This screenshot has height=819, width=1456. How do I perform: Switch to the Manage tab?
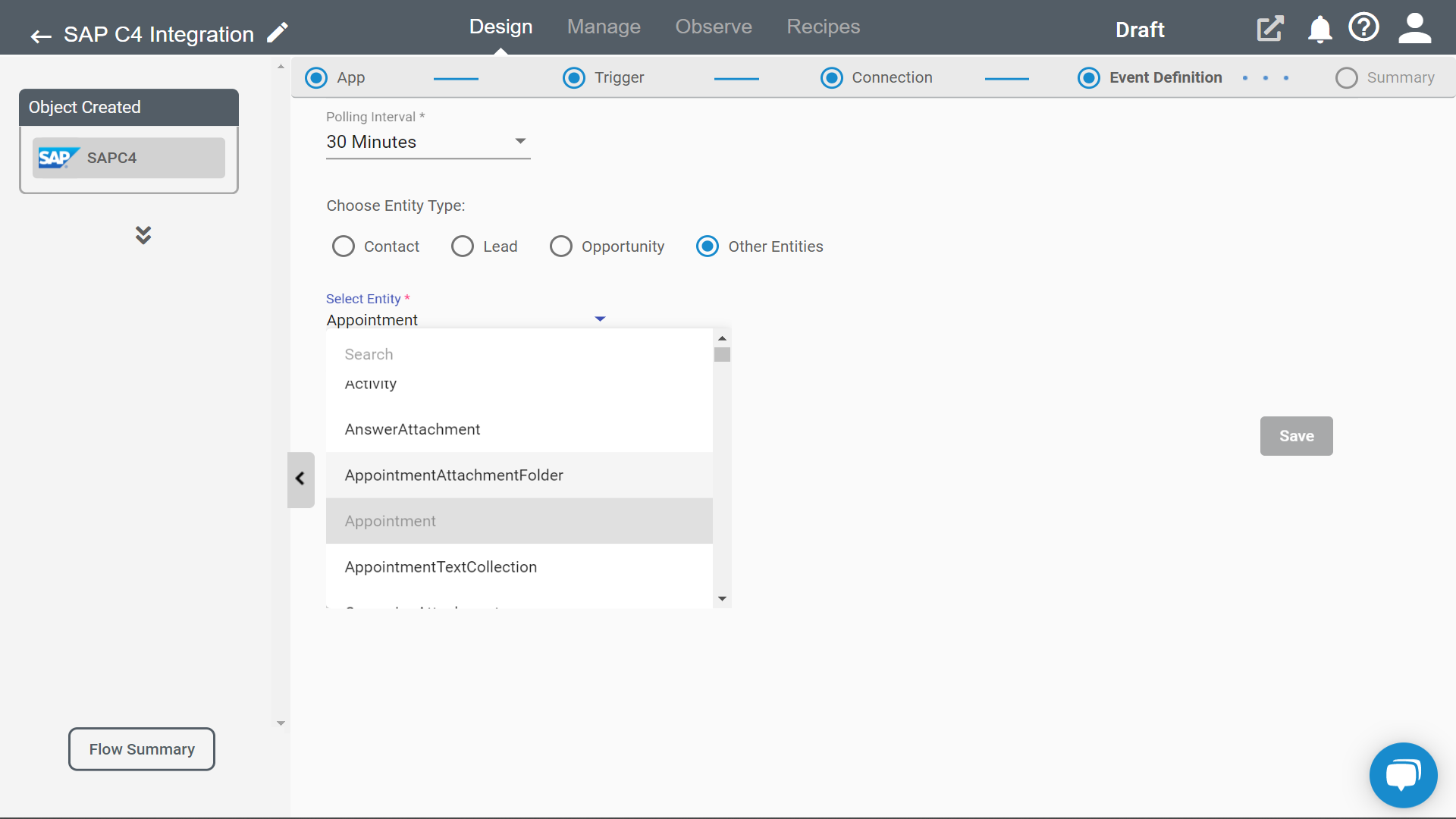coord(604,27)
